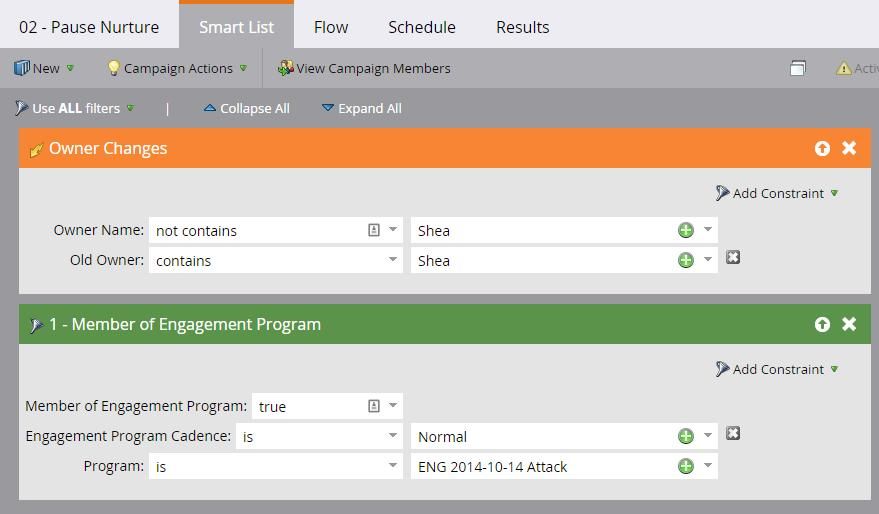
Task: Click the Owner Name value field containing Shea
Action: 540,230
